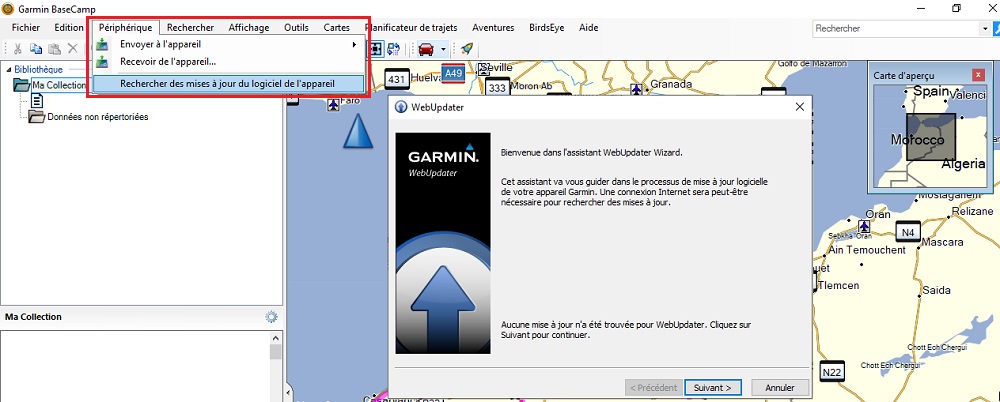Select the unnamed list document icon
Image resolution: width=1000 pixels, height=402 pixels.
click(x=37, y=101)
